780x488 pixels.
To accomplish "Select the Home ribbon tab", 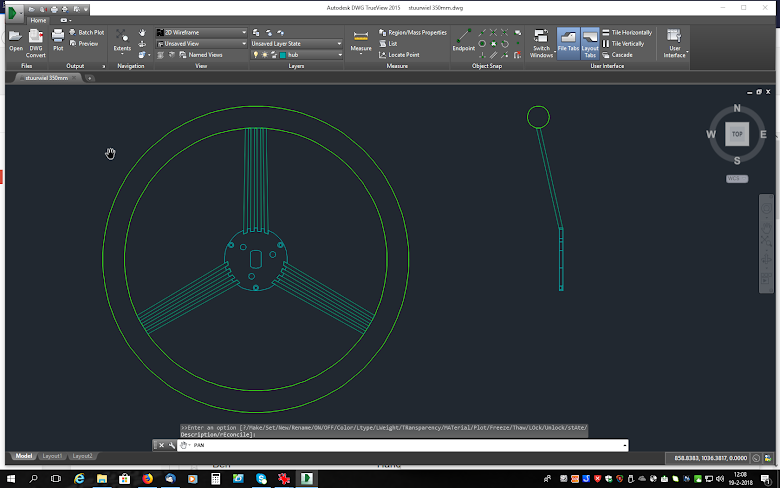I will point(37,20).
